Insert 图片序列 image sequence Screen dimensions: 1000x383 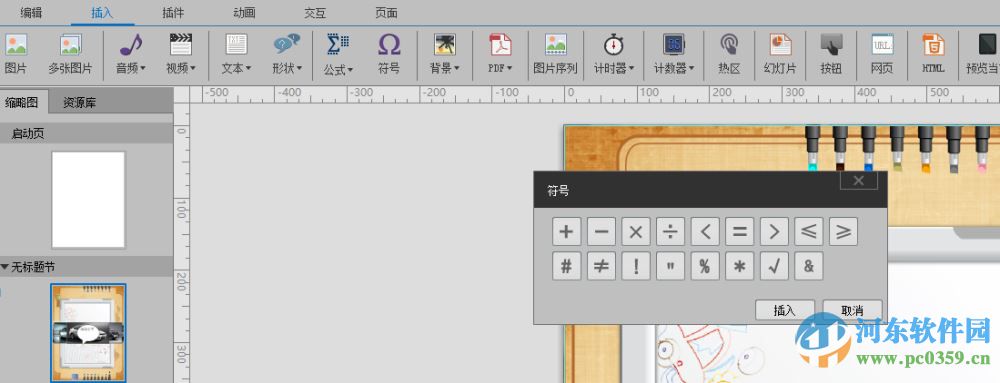[x=555, y=54]
